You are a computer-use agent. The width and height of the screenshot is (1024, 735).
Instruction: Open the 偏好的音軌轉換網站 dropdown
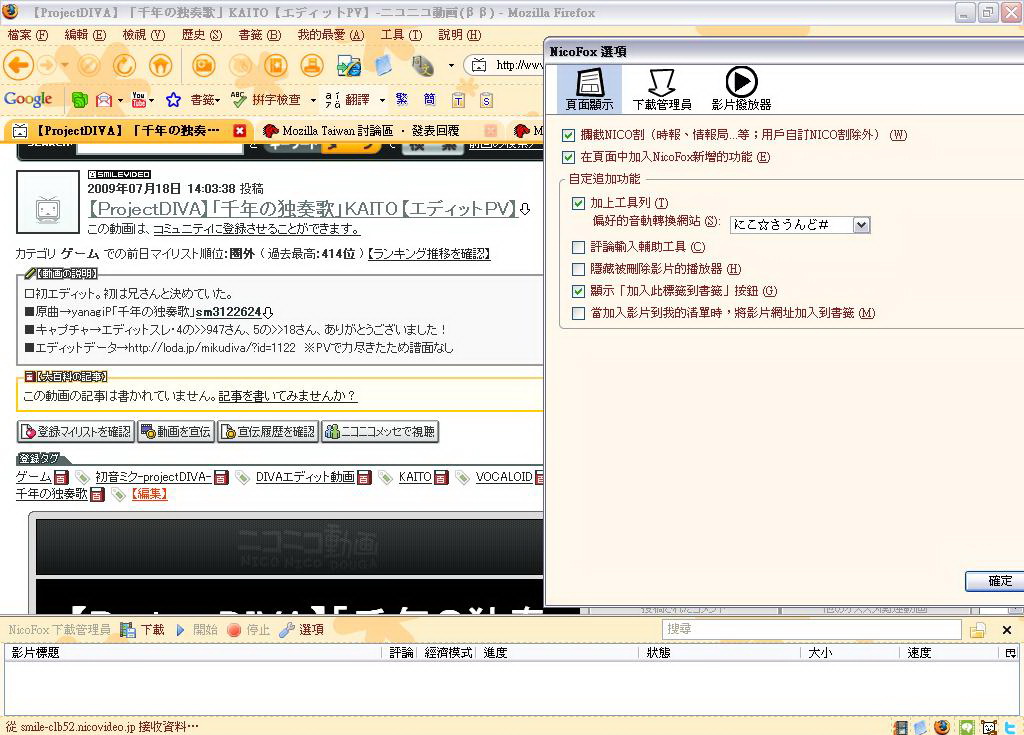click(x=861, y=225)
